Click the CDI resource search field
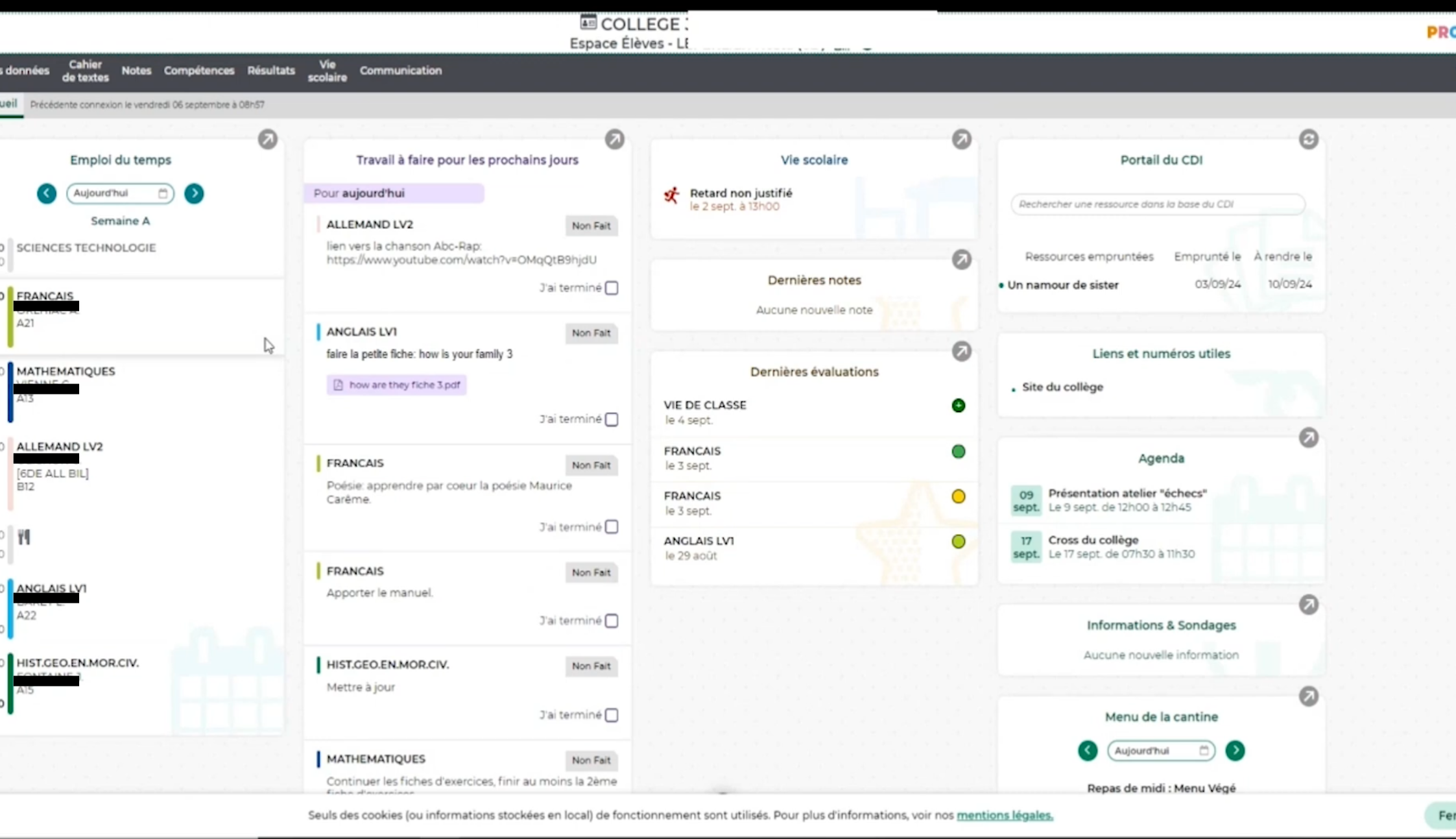1456x839 pixels. pyautogui.click(x=1157, y=204)
